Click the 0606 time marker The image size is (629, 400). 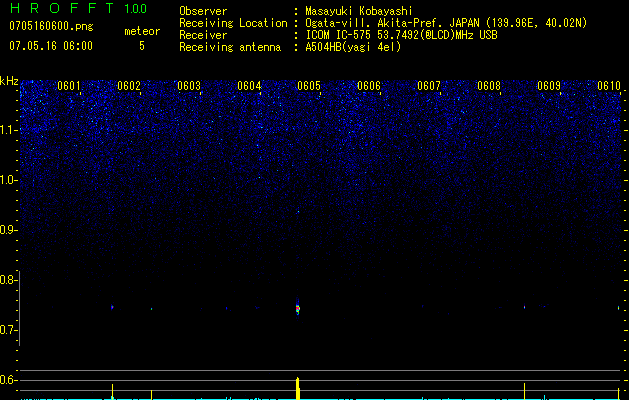369,86
